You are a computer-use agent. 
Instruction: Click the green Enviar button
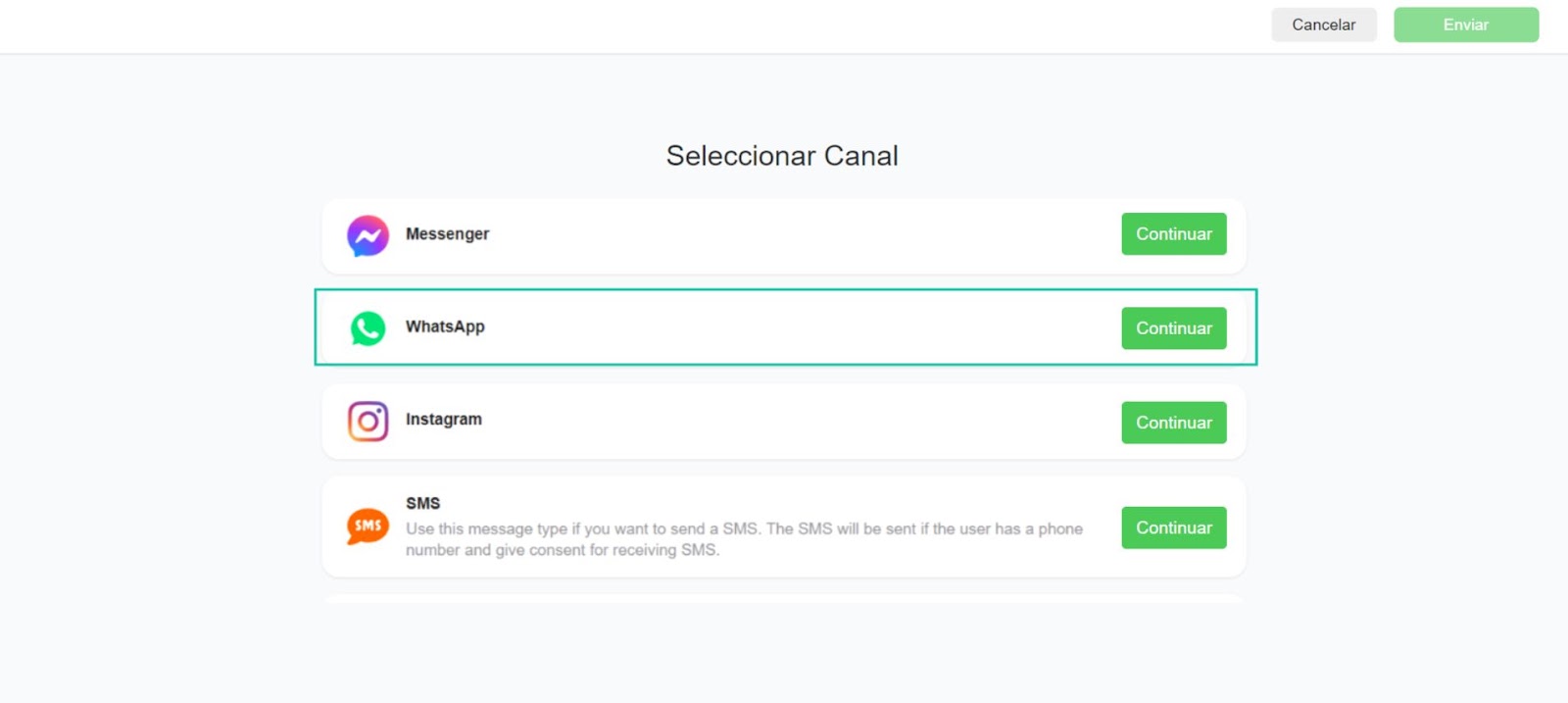pos(1466,25)
